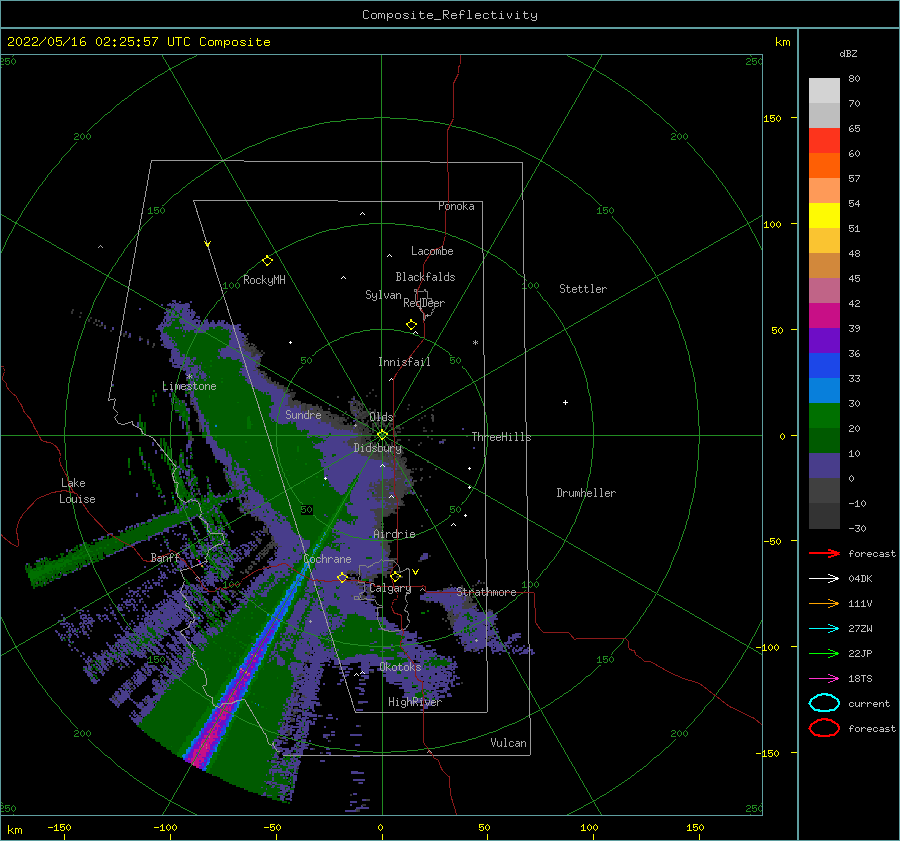Select the purple 39–36 dBZ color swatch
This screenshot has height=841, width=900.
pos(824,340)
